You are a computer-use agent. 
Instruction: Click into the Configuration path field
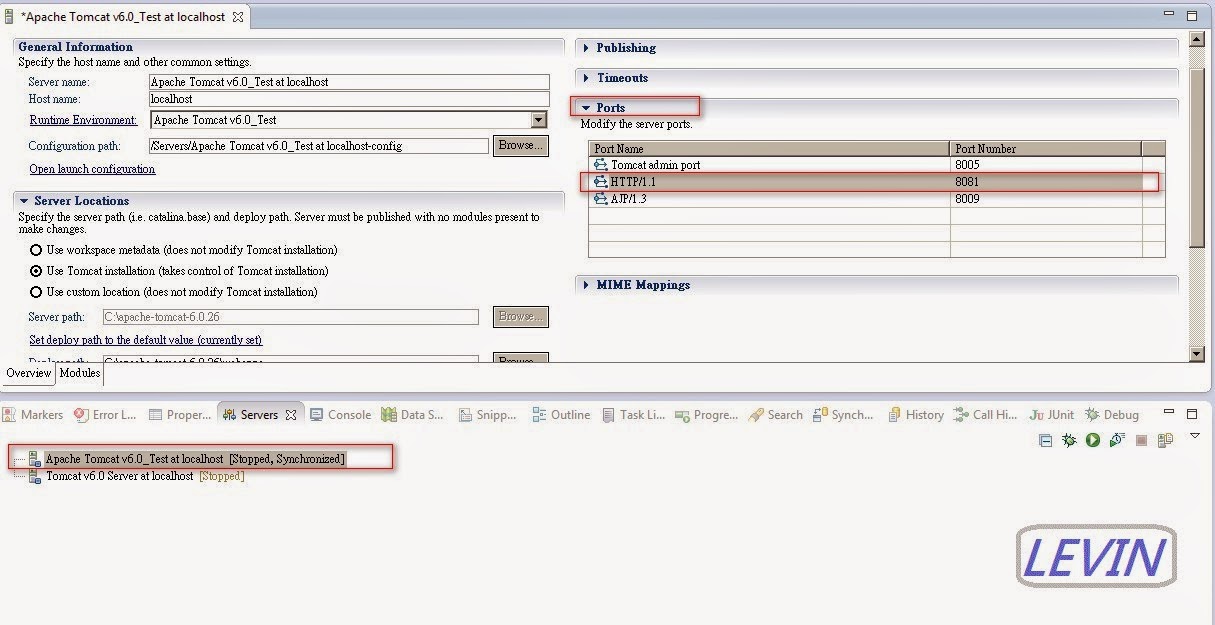(318, 146)
